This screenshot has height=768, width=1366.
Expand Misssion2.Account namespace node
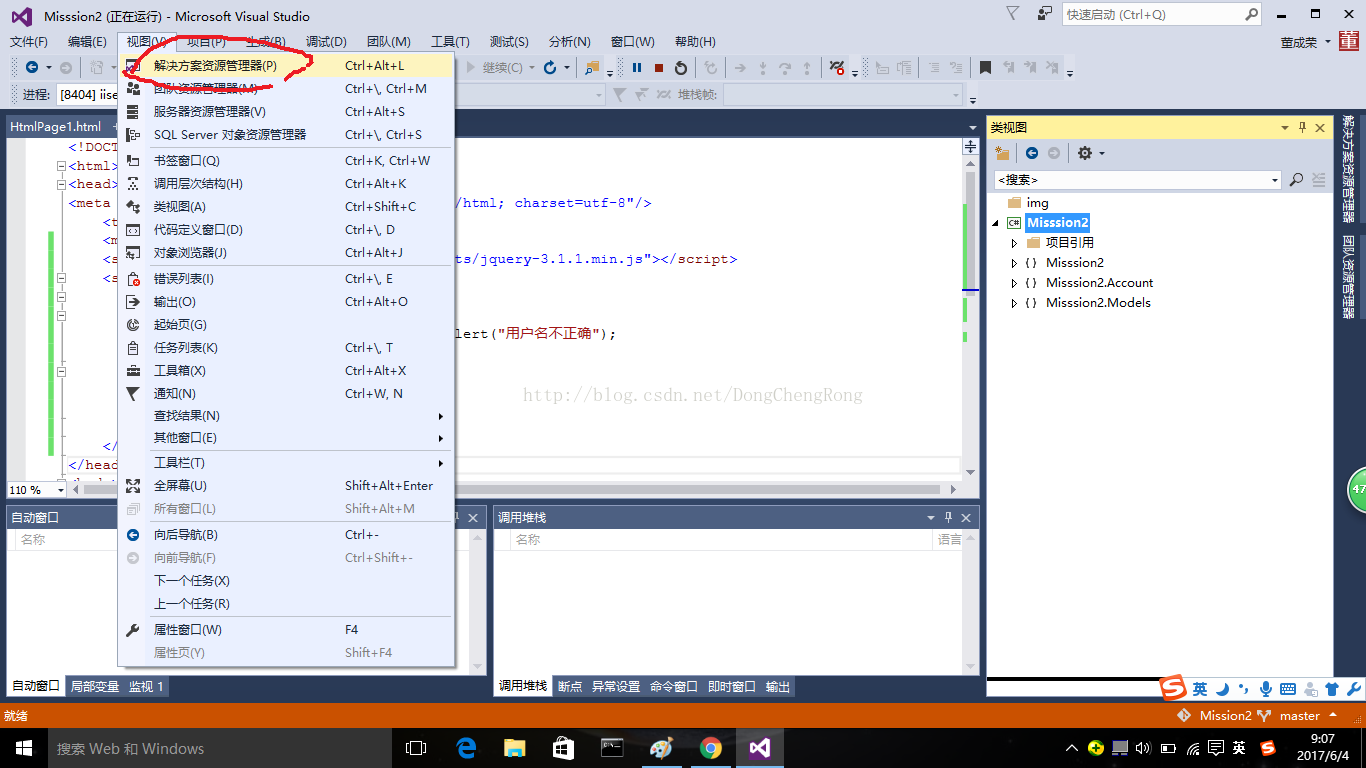pyautogui.click(x=1014, y=283)
